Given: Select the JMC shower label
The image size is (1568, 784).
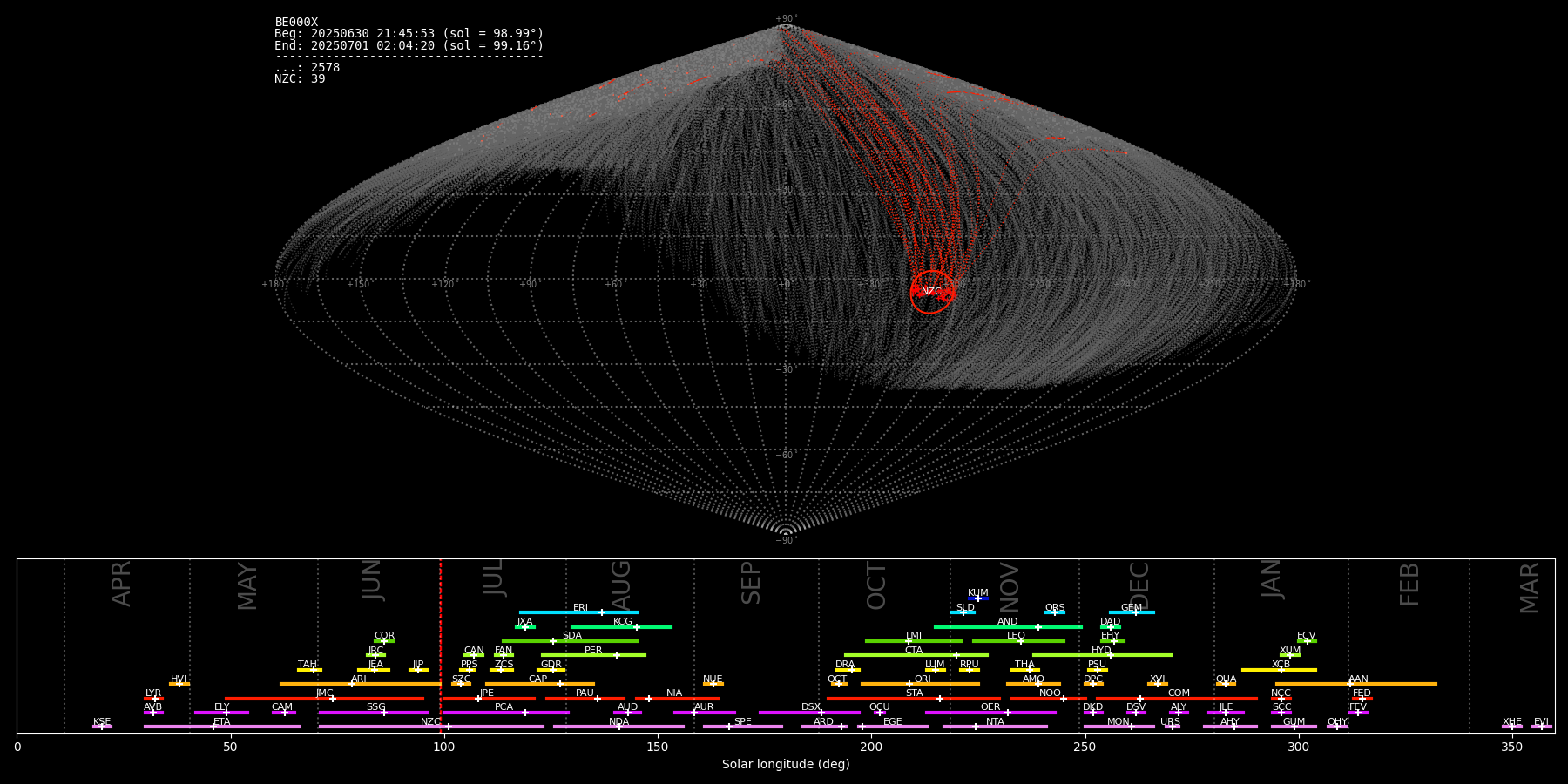Looking at the screenshot, I should [325, 693].
